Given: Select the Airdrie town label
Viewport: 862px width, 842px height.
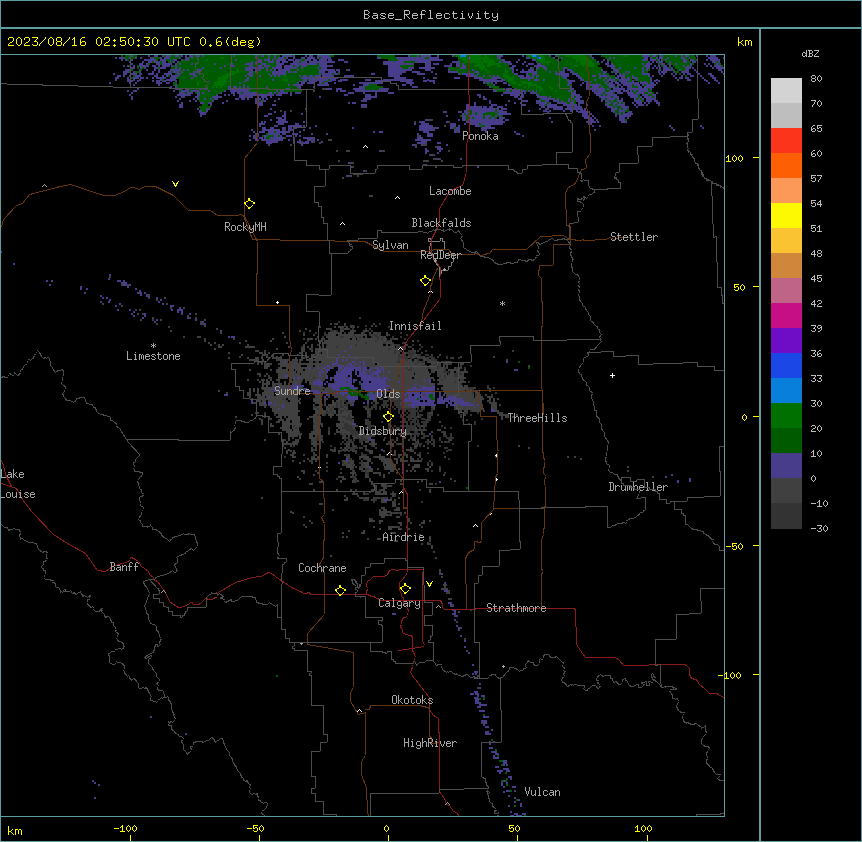Looking at the screenshot, I should pos(404,537).
